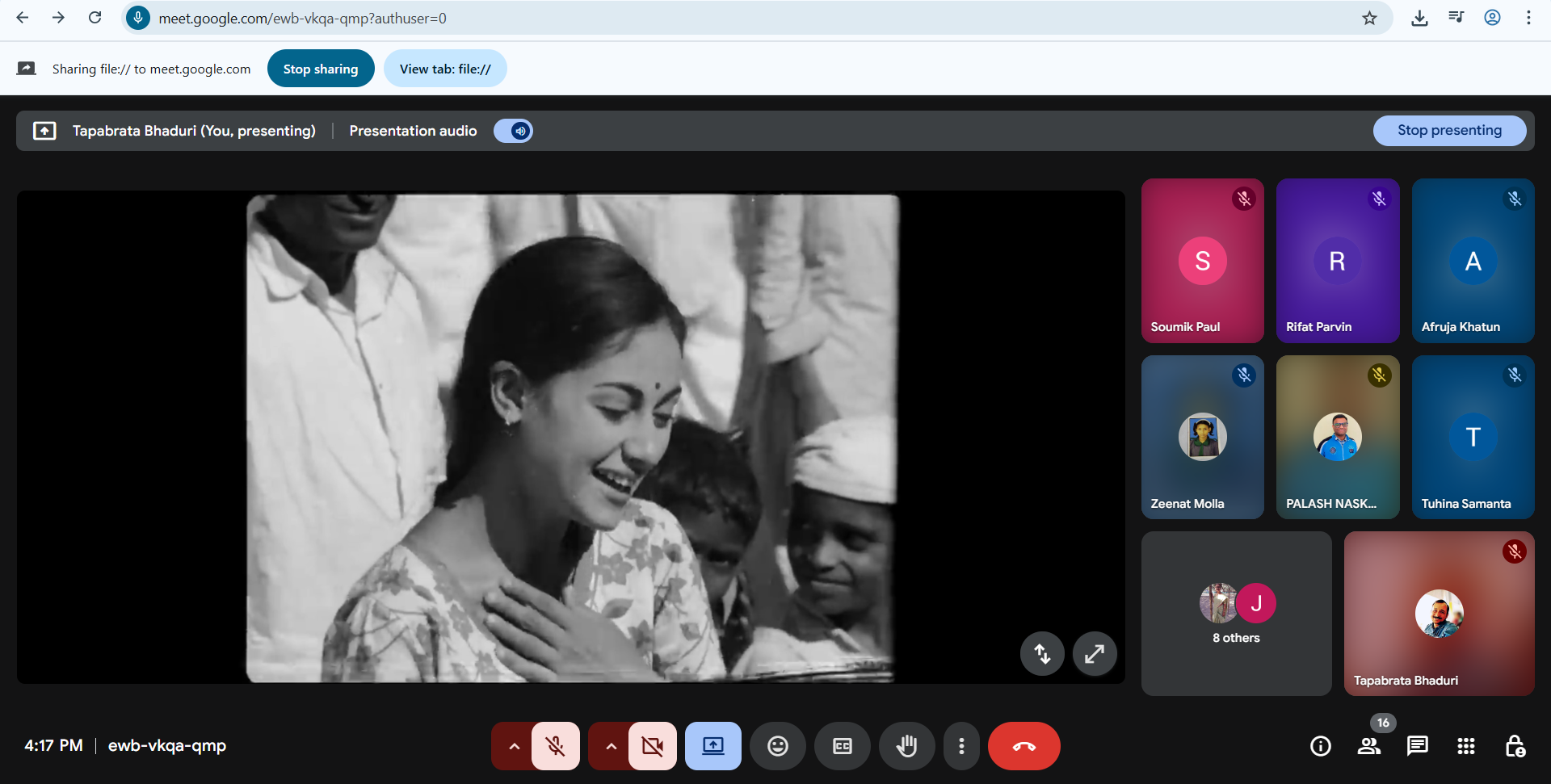Open Rifat Parvin participant tile

(x=1338, y=261)
